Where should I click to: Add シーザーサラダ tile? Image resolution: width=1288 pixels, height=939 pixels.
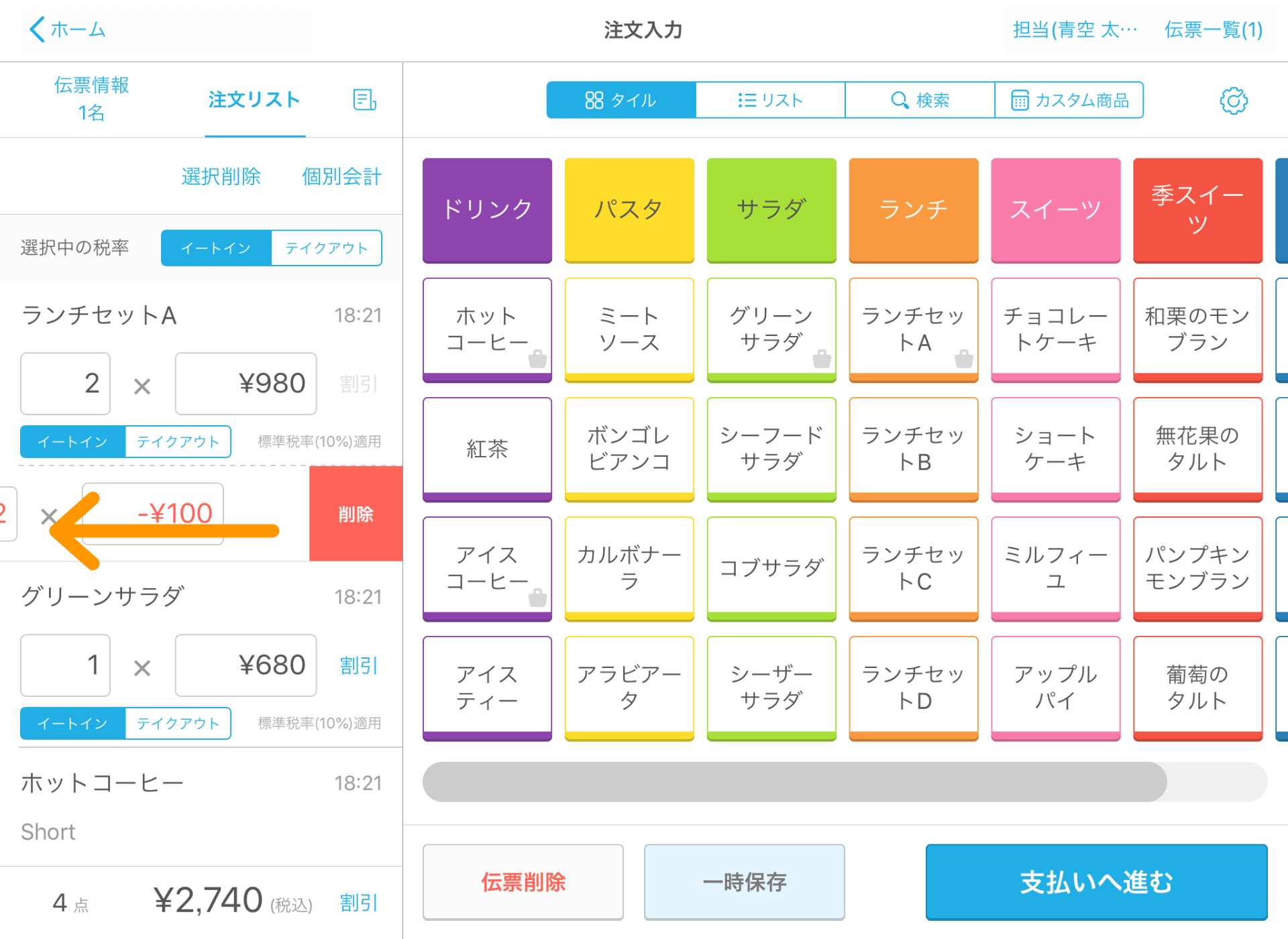[x=771, y=687]
